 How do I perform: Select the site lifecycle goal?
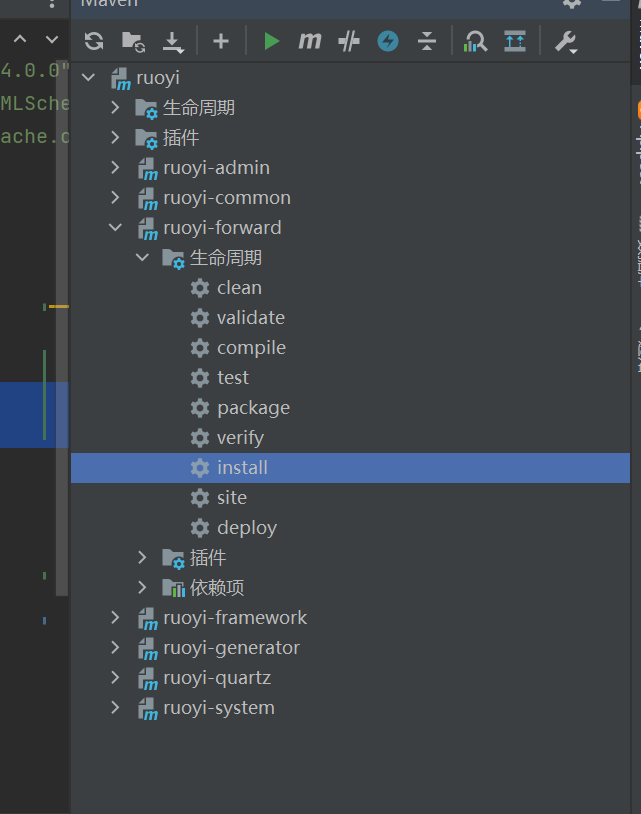point(231,498)
